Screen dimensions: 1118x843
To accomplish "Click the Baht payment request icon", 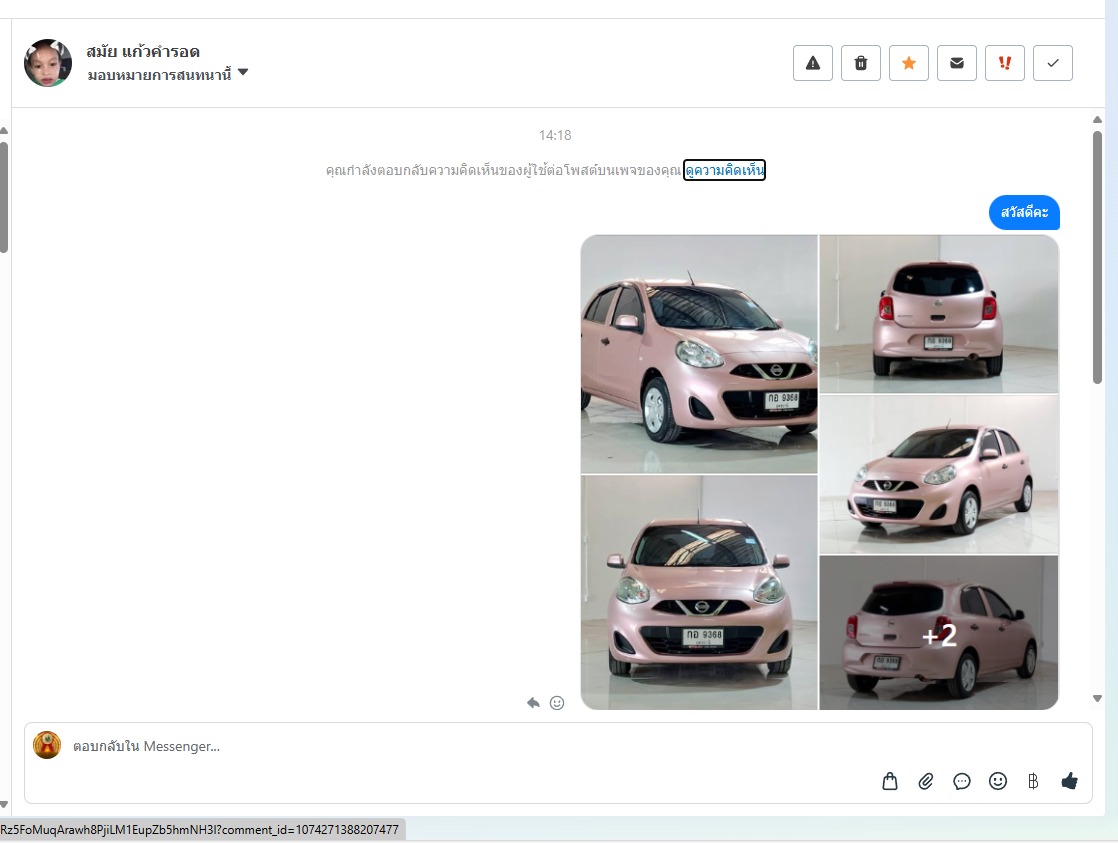I will tap(1033, 781).
